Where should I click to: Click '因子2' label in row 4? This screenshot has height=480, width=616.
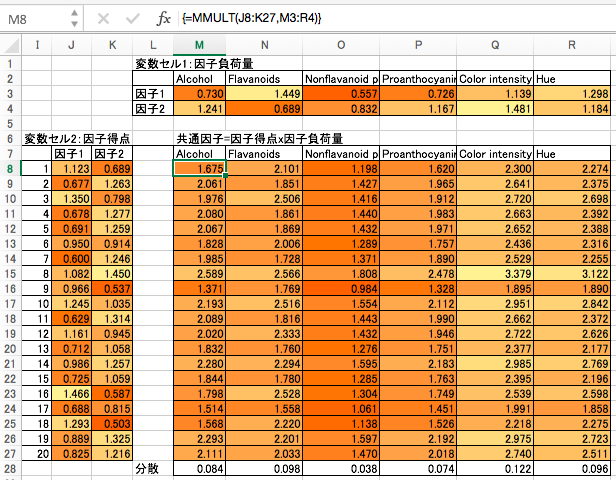(x=153, y=109)
